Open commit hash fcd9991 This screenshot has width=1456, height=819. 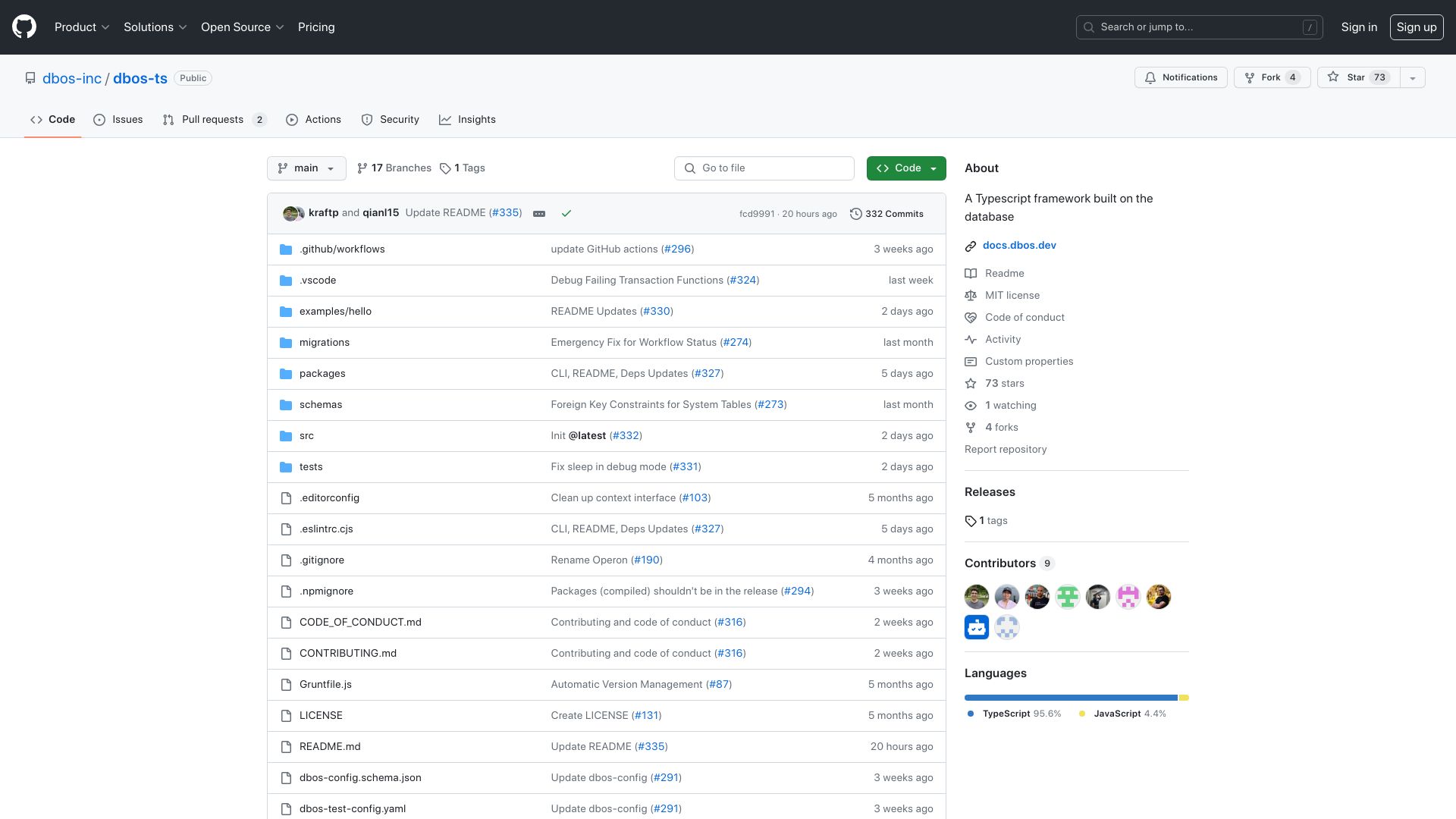(757, 214)
